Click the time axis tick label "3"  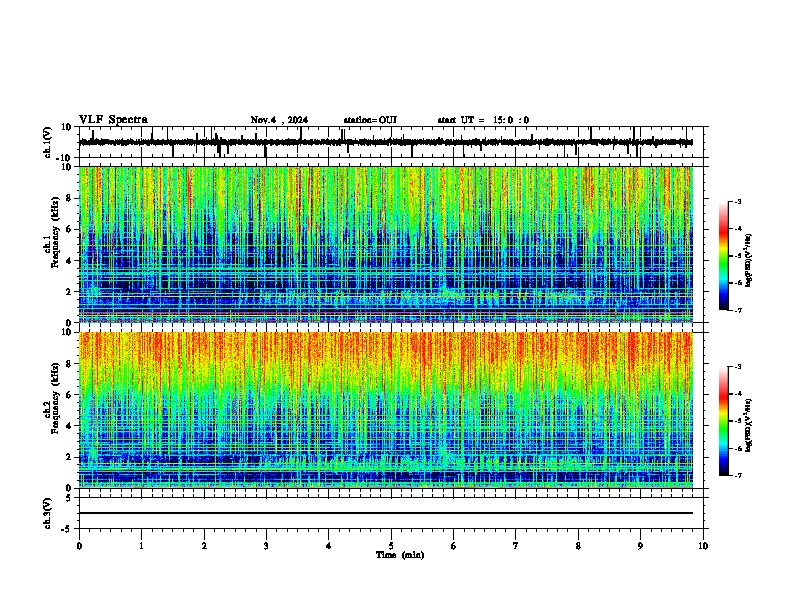(x=266, y=546)
